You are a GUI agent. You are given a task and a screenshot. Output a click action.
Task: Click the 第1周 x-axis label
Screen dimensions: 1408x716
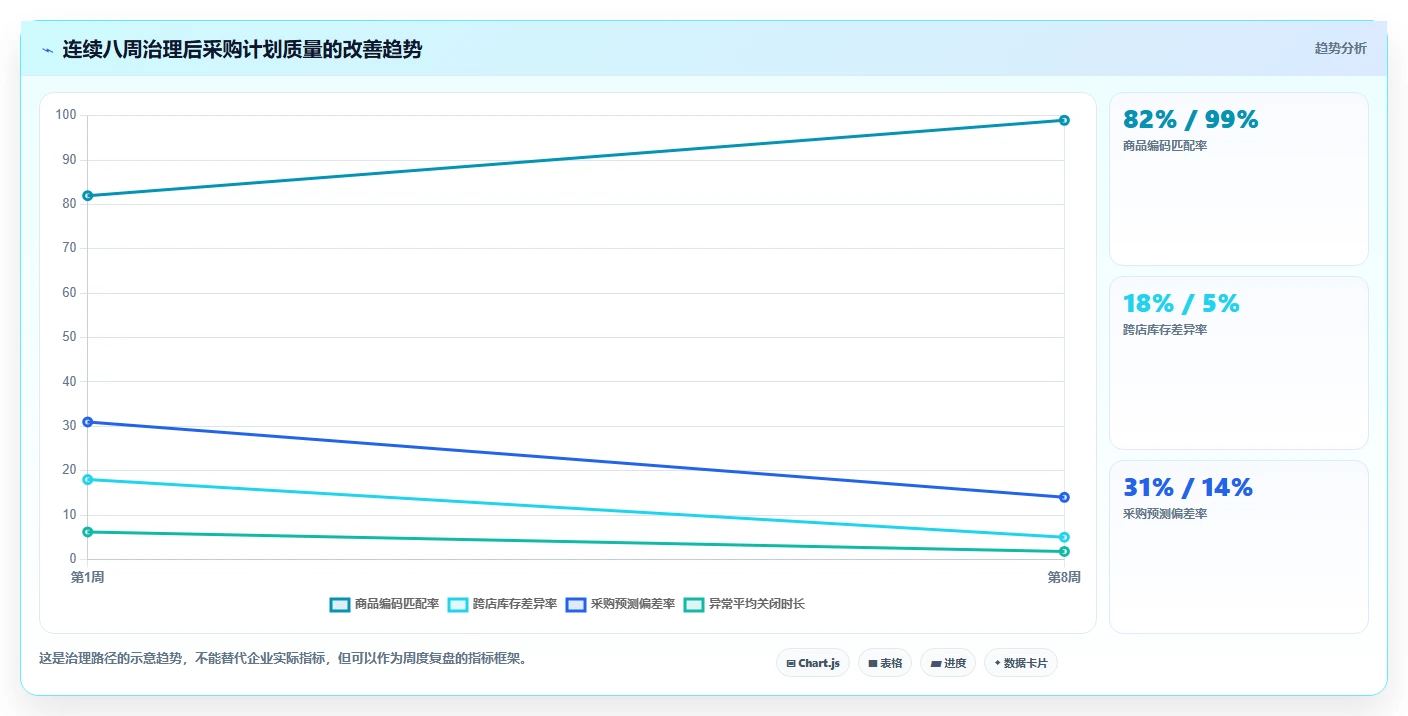click(88, 577)
